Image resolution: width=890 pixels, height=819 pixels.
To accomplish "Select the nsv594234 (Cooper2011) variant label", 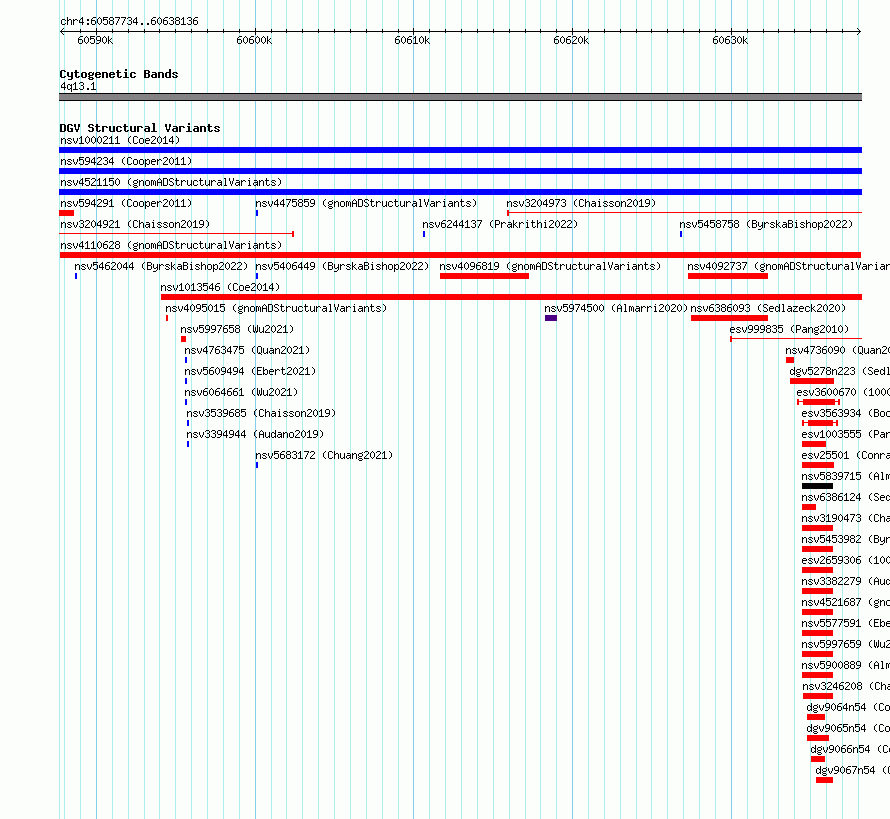I will click(126, 161).
